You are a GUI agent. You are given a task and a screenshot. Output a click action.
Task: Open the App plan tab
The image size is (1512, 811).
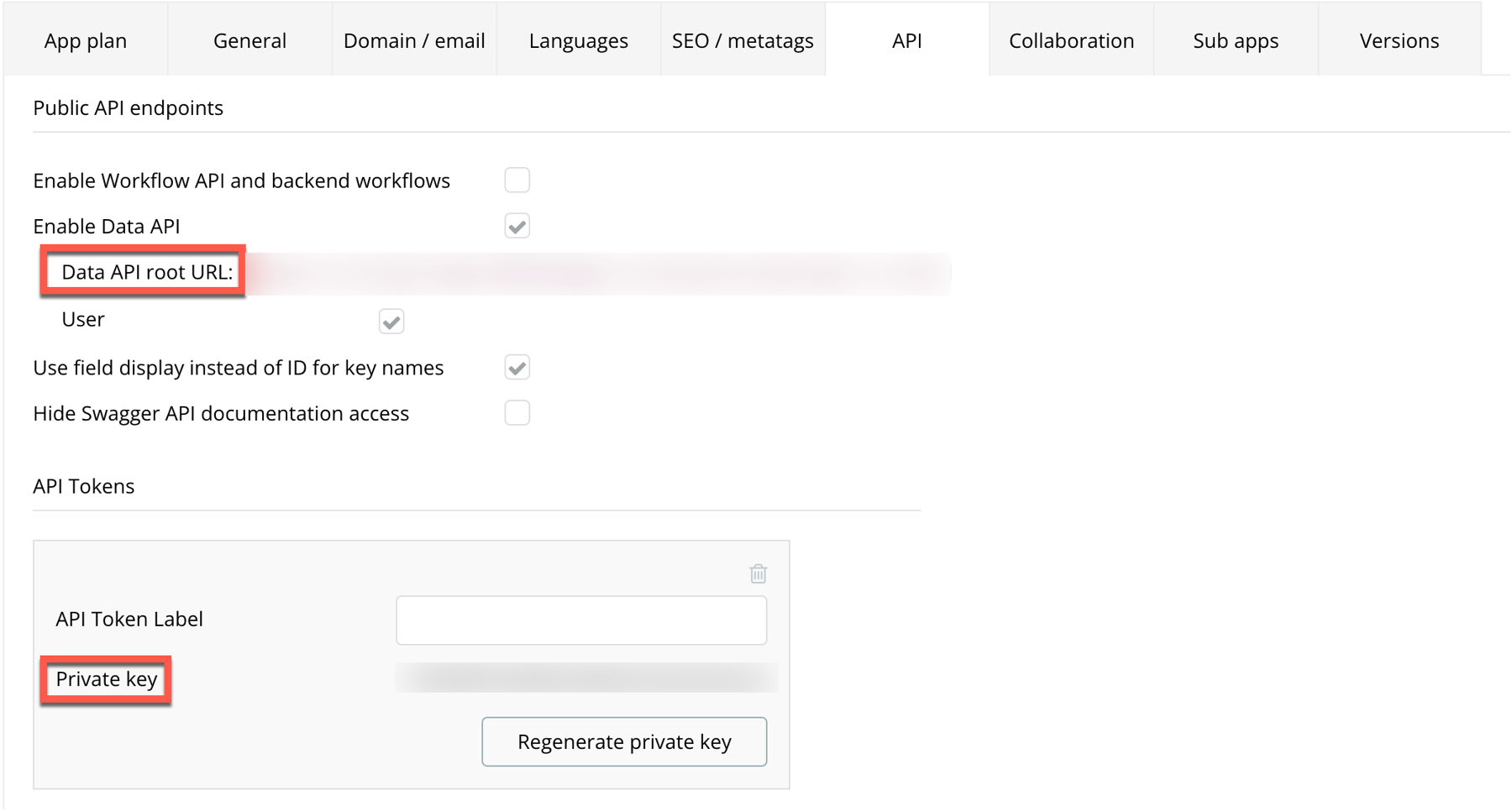pyautogui.click(x=85, y=39)
